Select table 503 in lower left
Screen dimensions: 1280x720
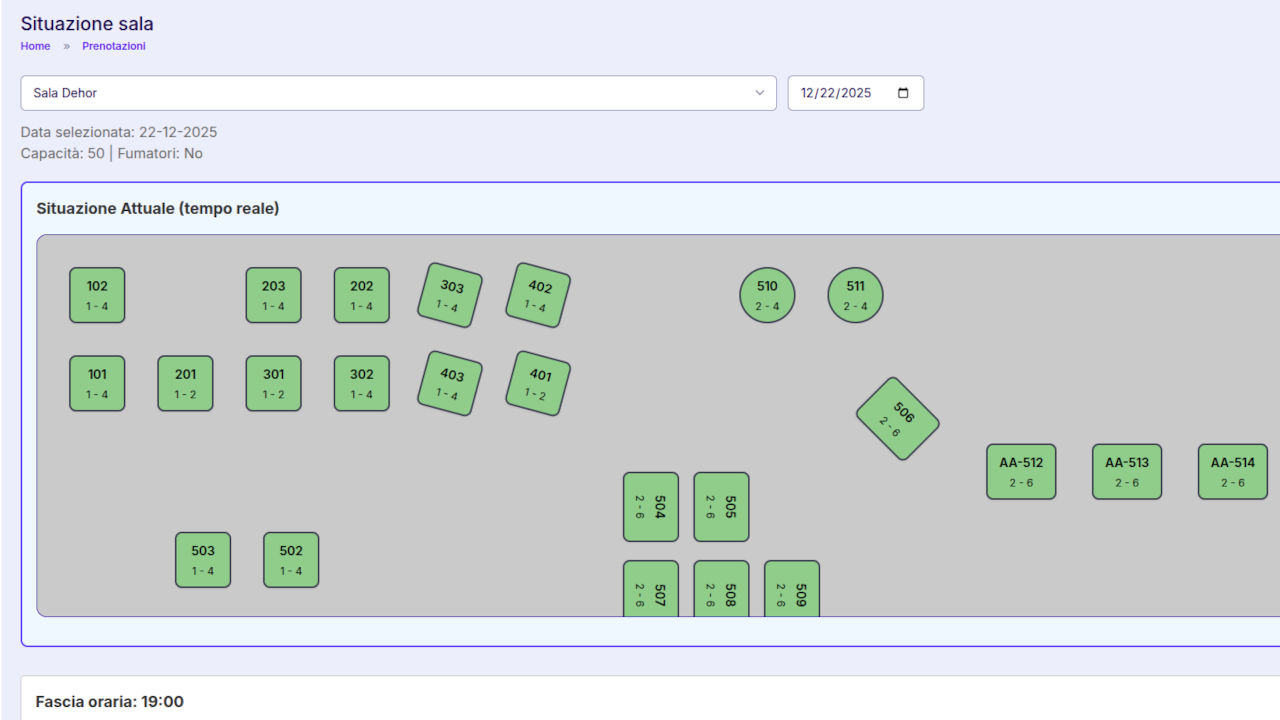203,560
